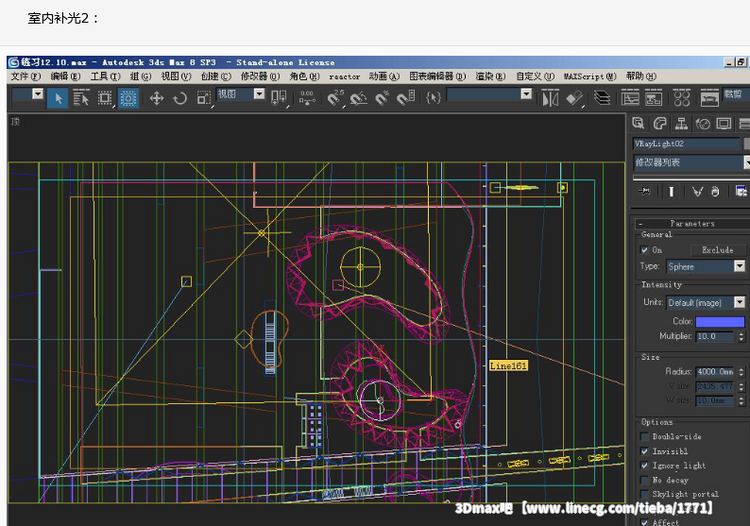Open the Layer Manager icon

602,99
